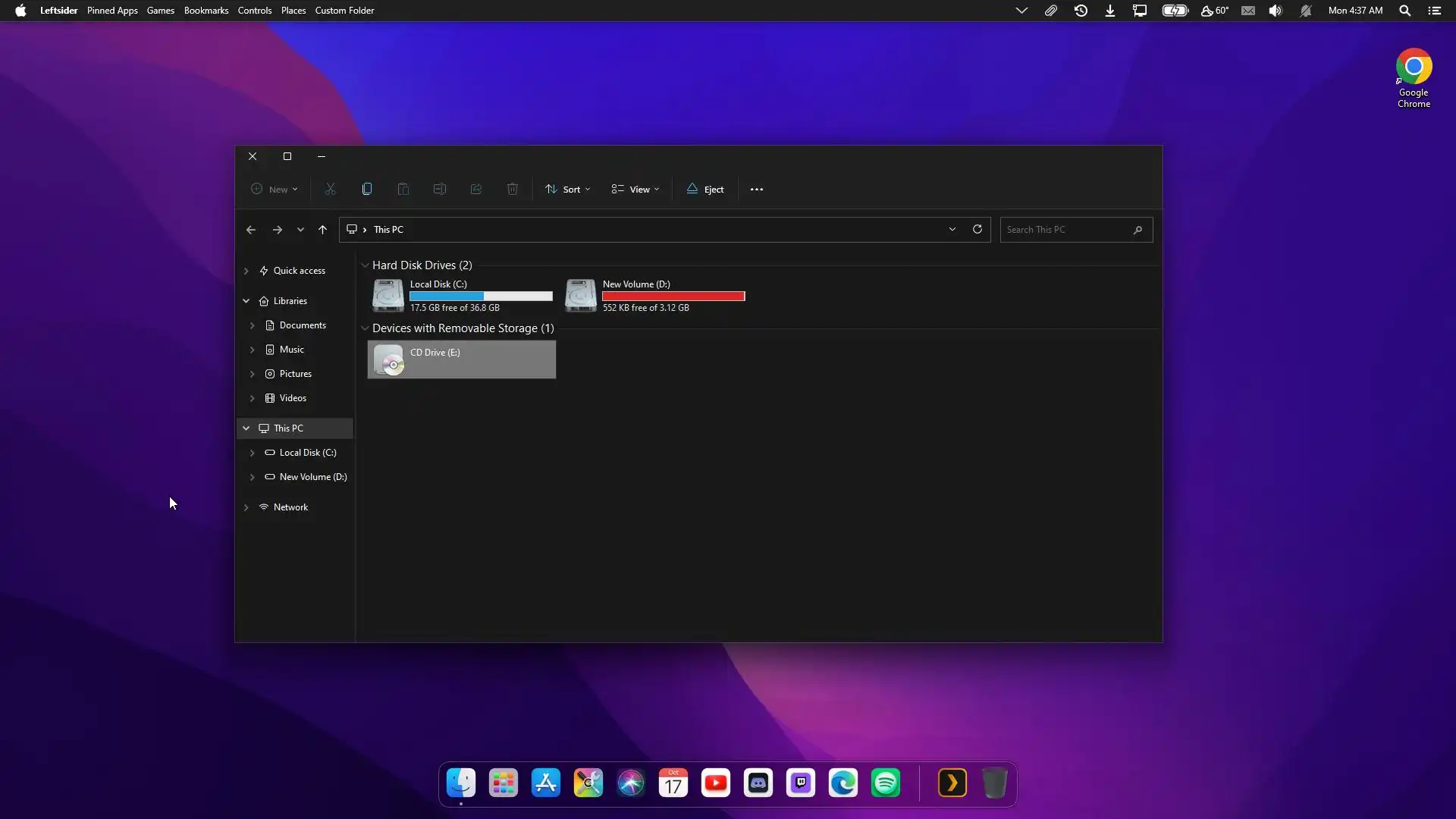Click the Search This PC field

pos(1065,230)
